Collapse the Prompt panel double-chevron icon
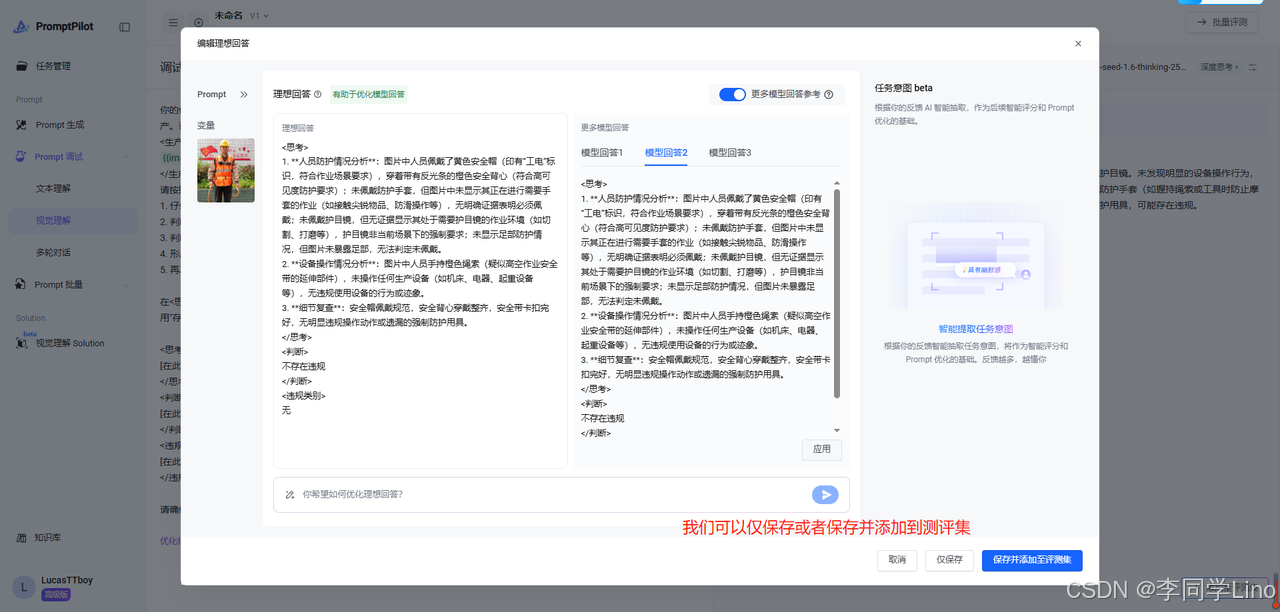 244,94
